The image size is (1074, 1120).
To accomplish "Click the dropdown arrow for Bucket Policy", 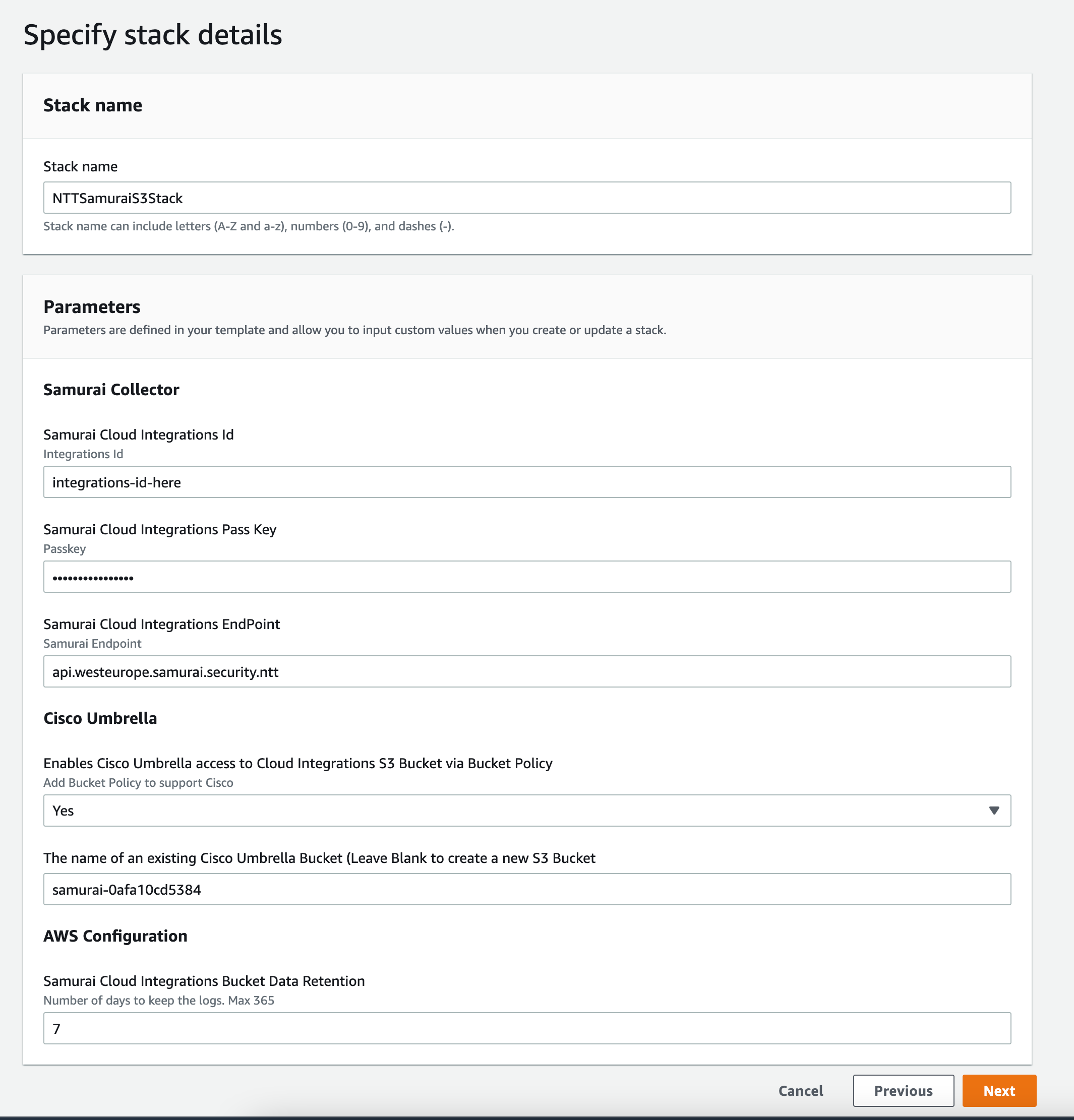I will (994, 811).
